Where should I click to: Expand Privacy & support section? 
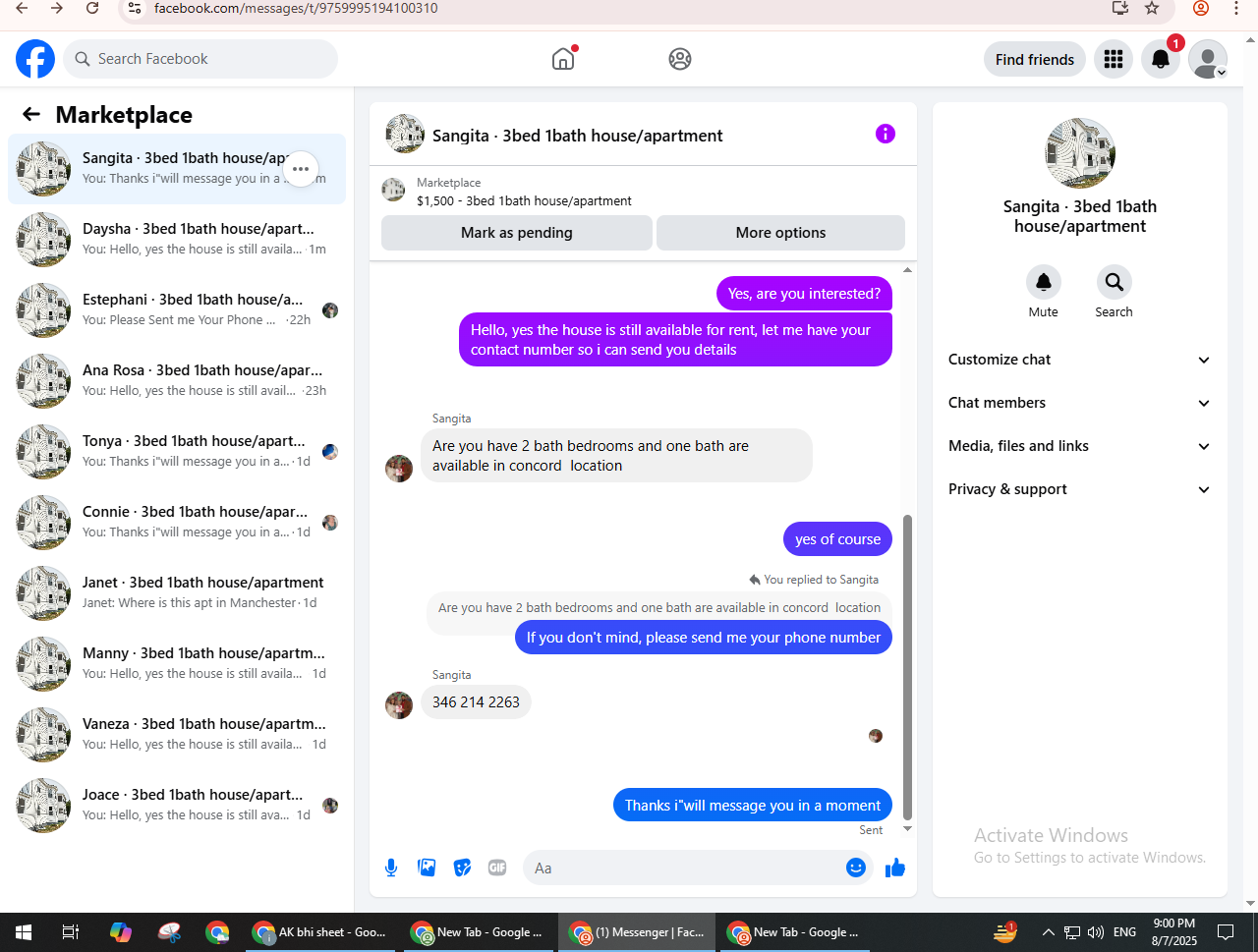(x=1080, y=489)
